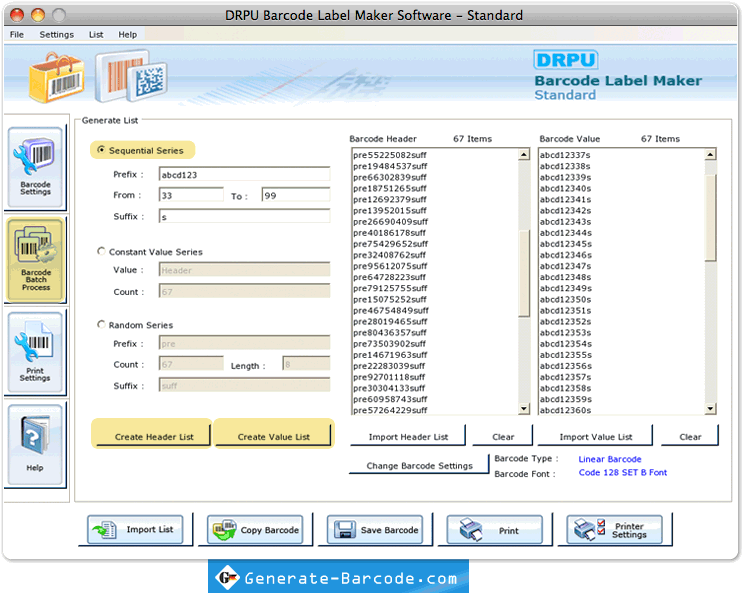Image resolution: width=744 pixels, height=593 pixels.
Task: Select header row pre55225082suff
Action: [435, 155]
